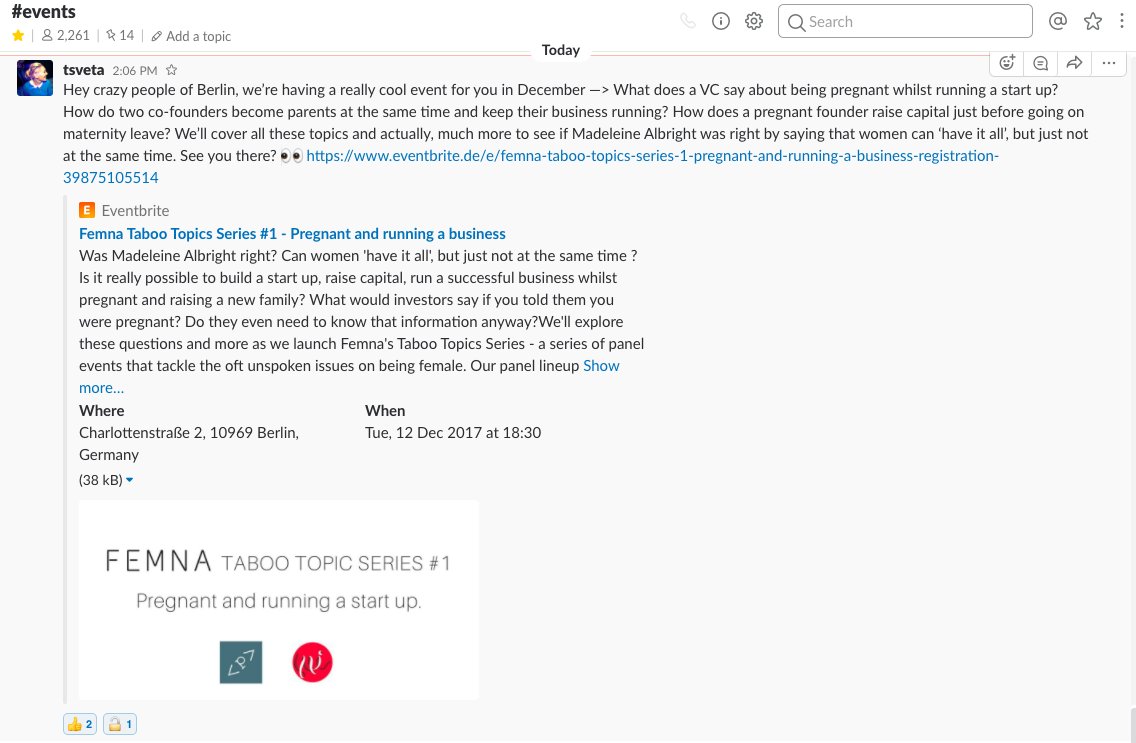Unstar the #events channel
1136x743 pixels.
tap(18, 35)
